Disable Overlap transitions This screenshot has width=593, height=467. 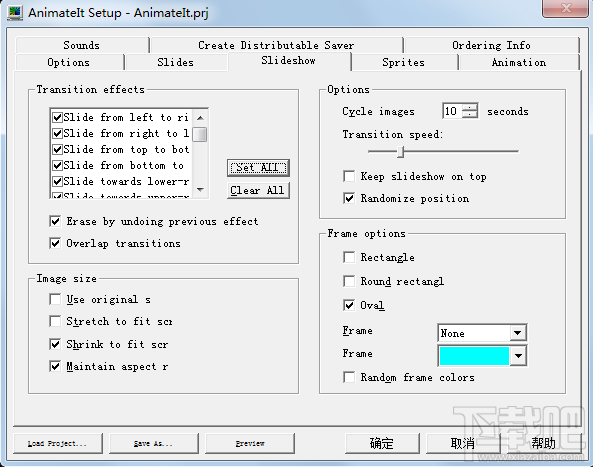(x=55, y=243)
